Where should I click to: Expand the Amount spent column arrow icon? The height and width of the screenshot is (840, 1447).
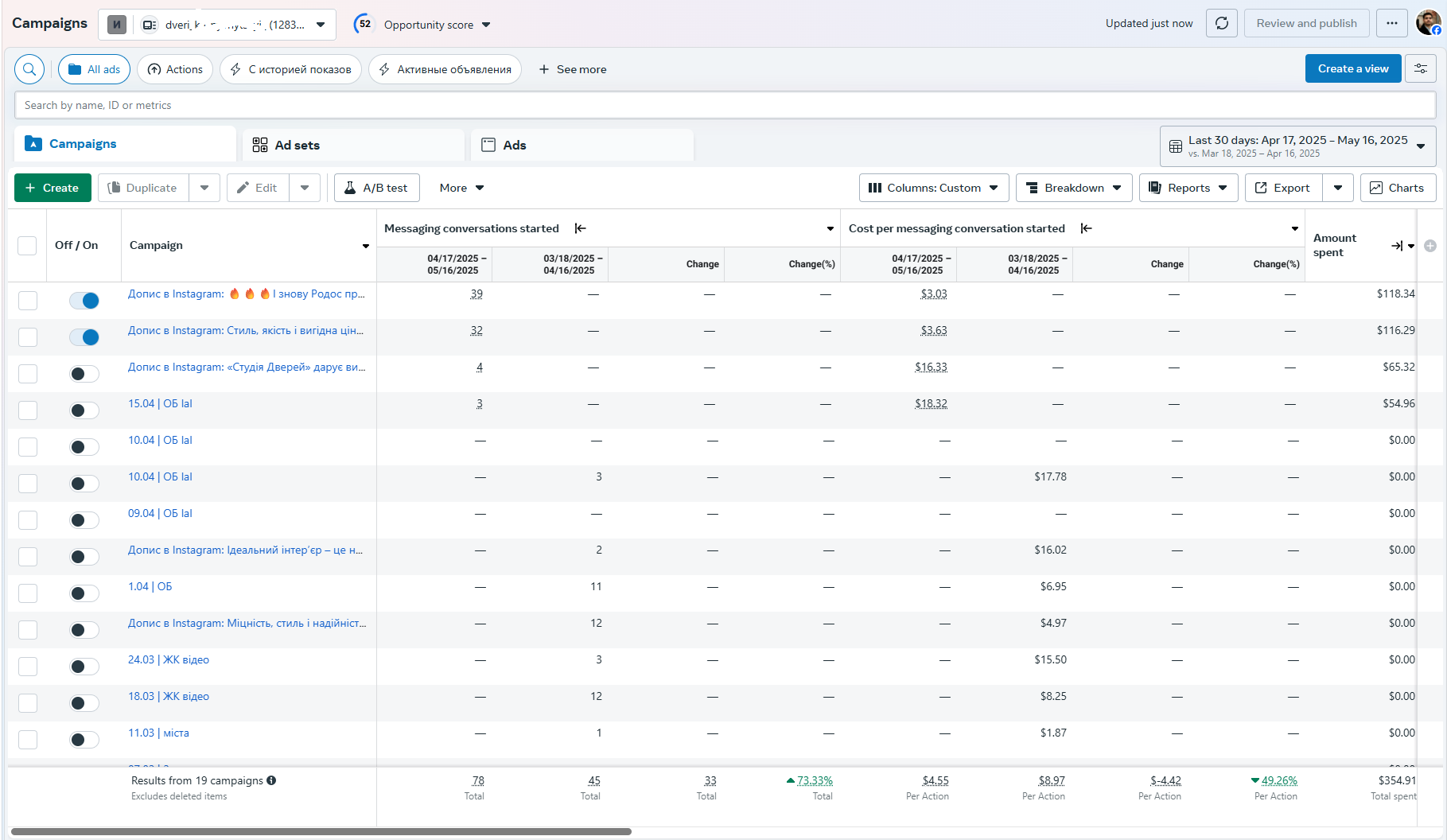click(1397, 246)
